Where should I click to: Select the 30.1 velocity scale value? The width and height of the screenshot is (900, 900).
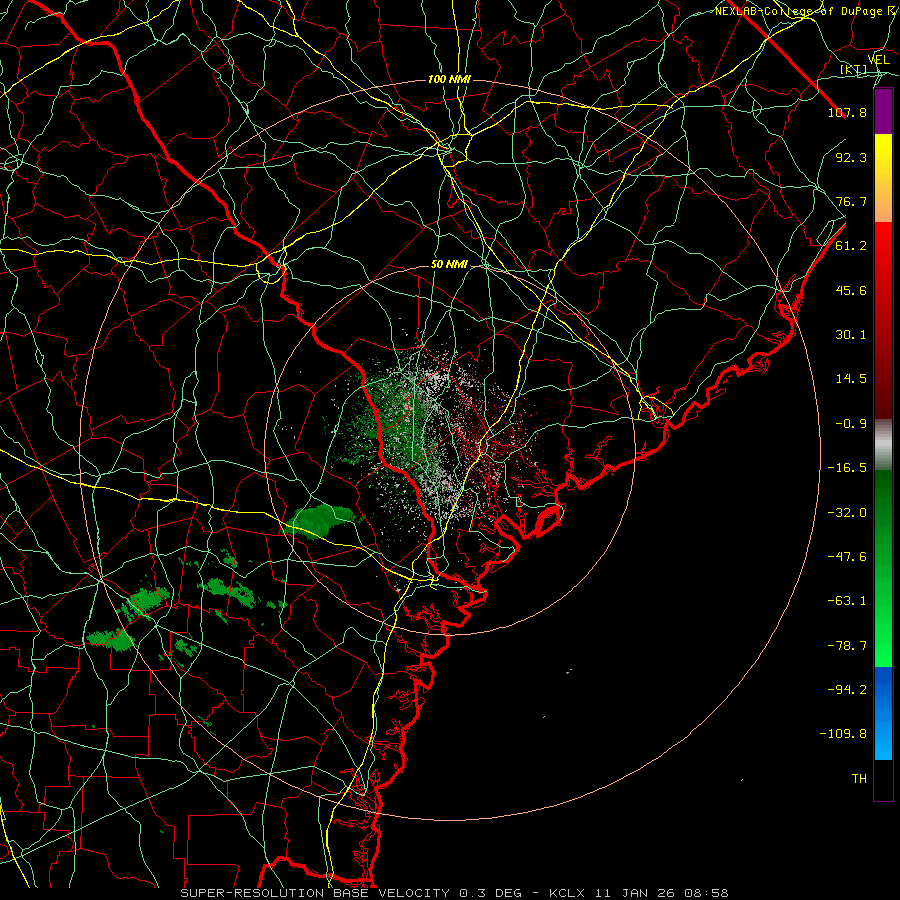[x=851, y=335]
